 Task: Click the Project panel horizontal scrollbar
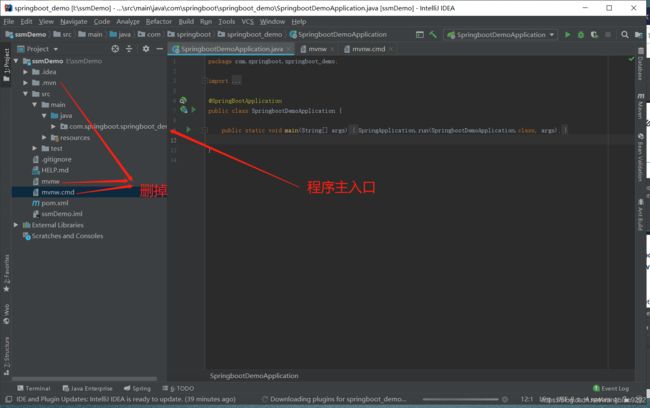[84, 379]
